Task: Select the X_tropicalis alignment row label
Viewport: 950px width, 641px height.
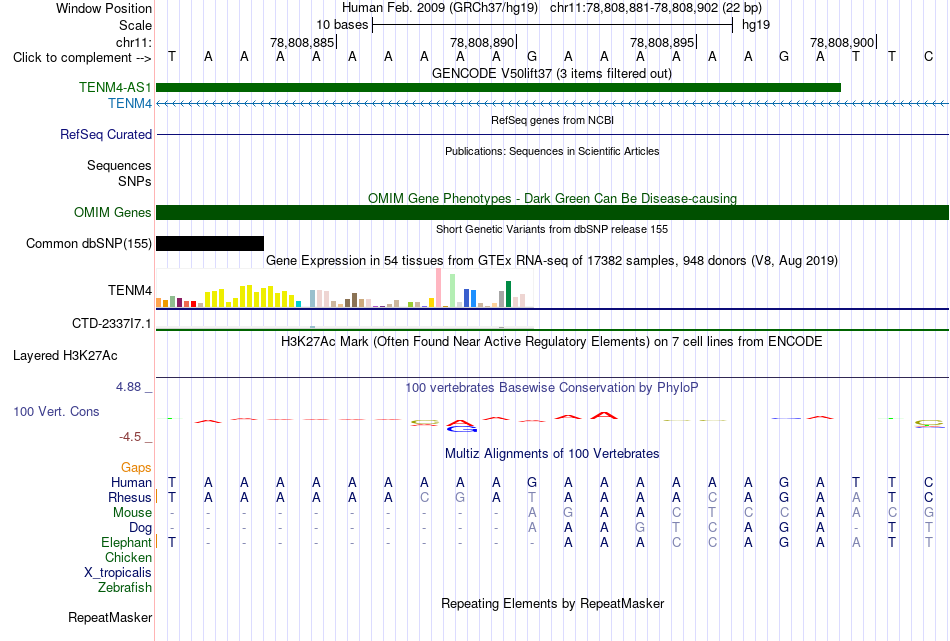Action: pos(118,573)
